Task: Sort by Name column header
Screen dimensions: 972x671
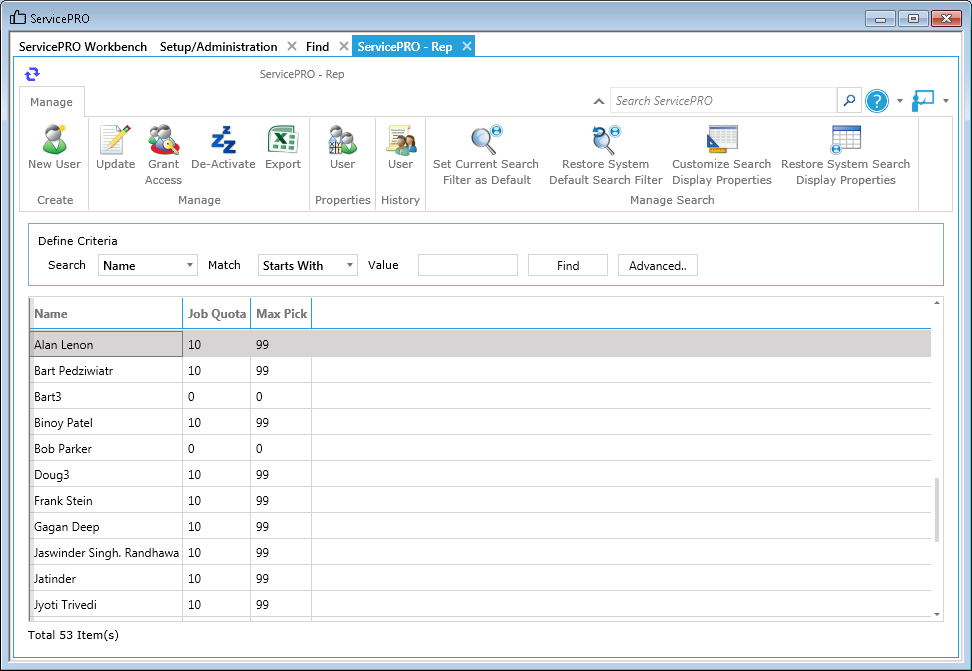Action: [x=106, y=314]
